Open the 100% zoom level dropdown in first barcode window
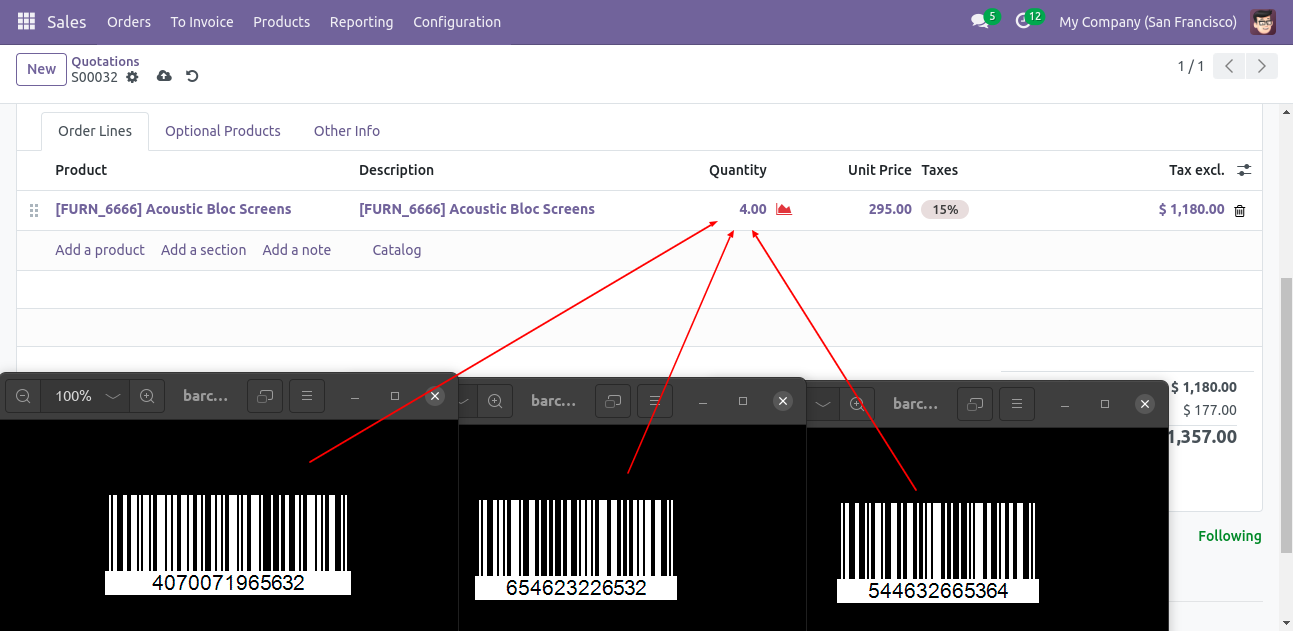 tap(85, 397)
